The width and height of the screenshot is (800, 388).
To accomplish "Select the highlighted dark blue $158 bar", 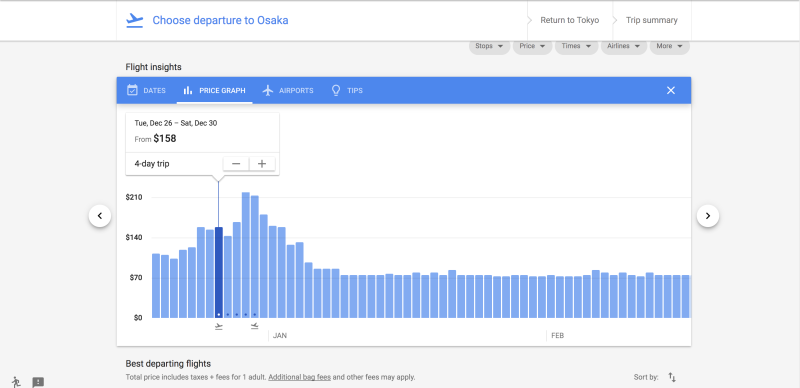I will (218, 273).
